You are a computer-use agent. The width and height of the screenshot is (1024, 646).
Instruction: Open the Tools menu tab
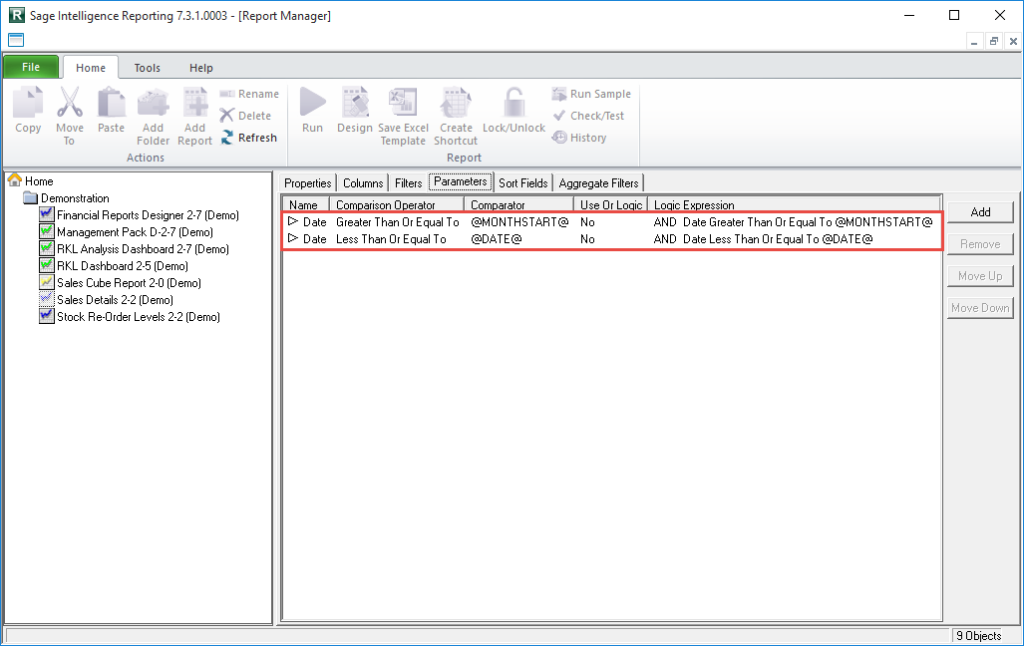(146, 67)
